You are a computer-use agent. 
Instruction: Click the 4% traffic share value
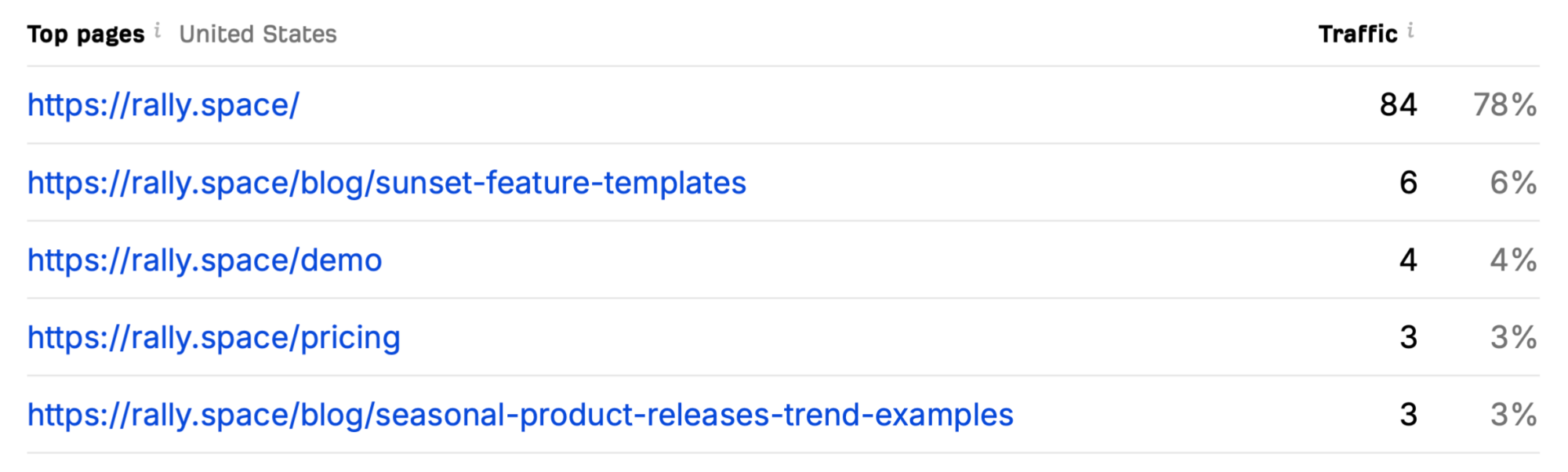pyautogui.click(x=1514, y=260)
